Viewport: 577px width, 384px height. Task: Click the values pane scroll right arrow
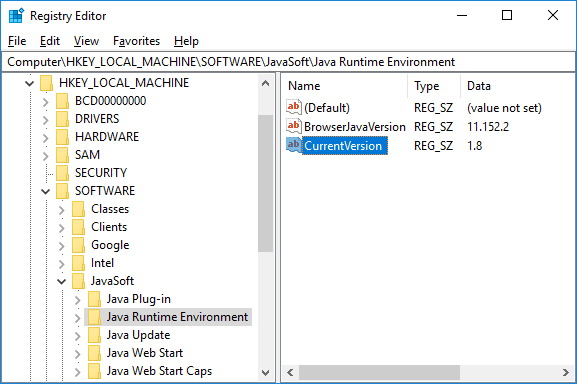[x=566, y=373]
